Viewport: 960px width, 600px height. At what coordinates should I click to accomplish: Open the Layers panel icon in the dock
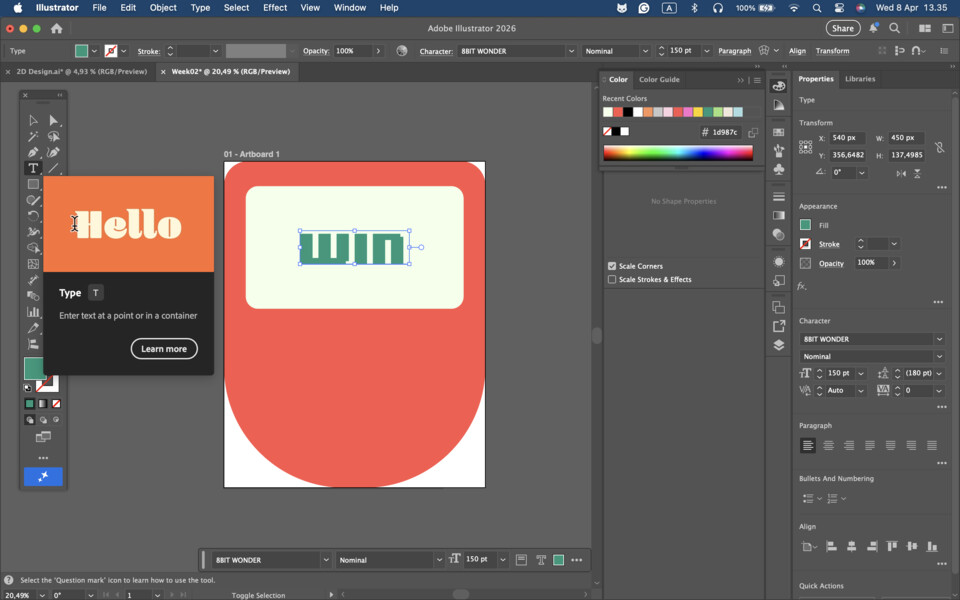tap(779, 345)
